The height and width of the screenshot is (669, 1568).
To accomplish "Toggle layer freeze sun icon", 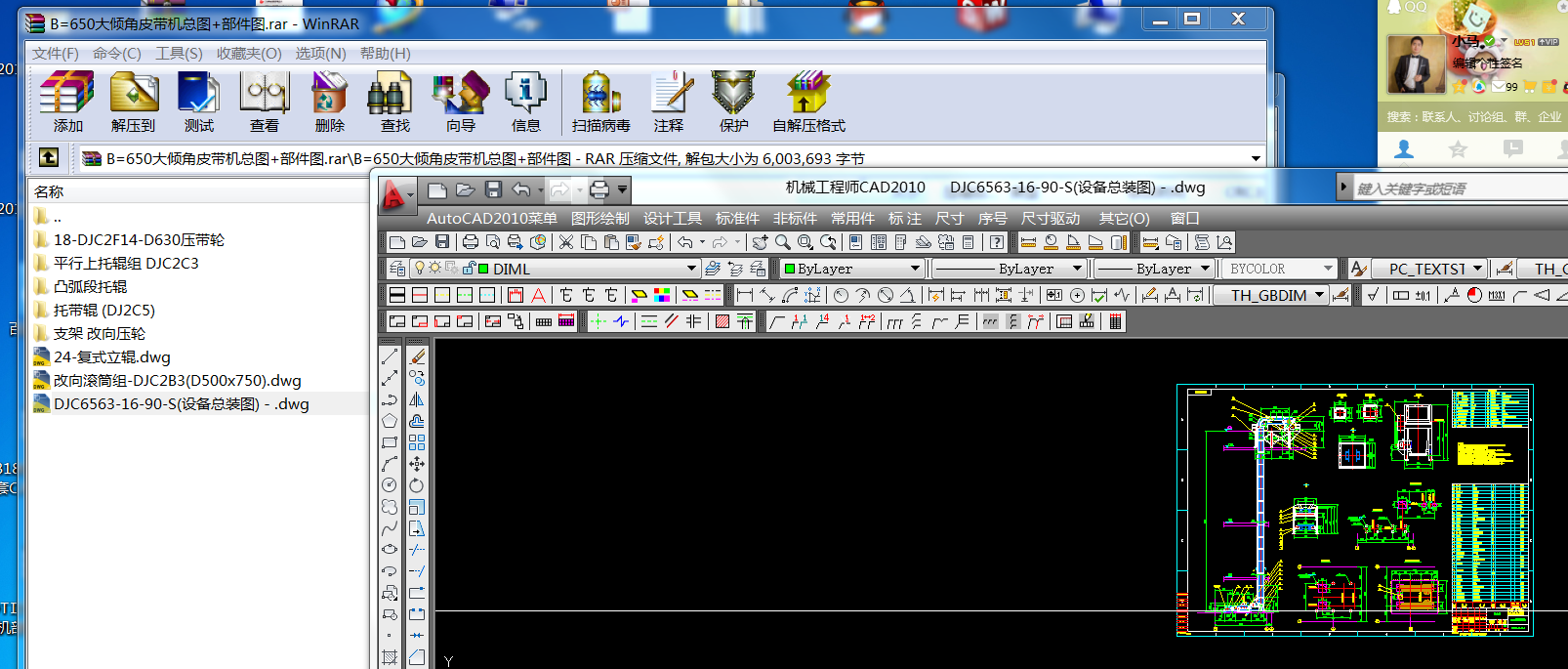I will (x=434, y=269).
